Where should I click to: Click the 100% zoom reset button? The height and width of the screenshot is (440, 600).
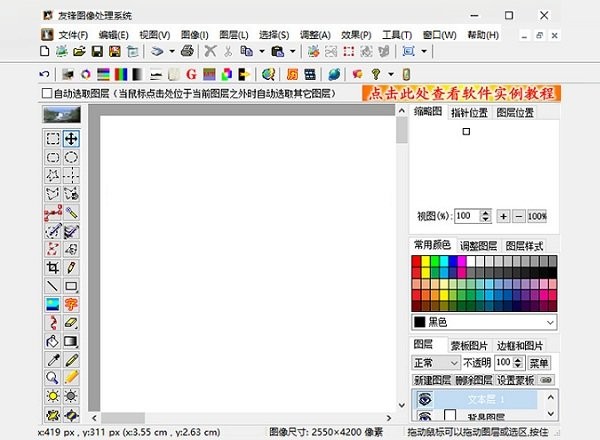537,216
